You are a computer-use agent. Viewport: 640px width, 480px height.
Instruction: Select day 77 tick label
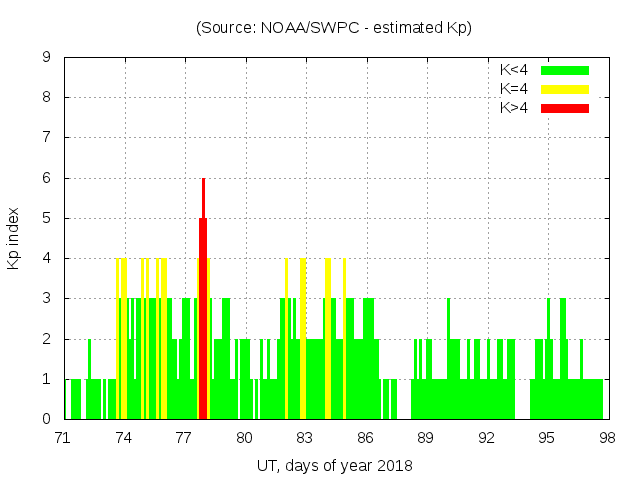tap(184, 438)
